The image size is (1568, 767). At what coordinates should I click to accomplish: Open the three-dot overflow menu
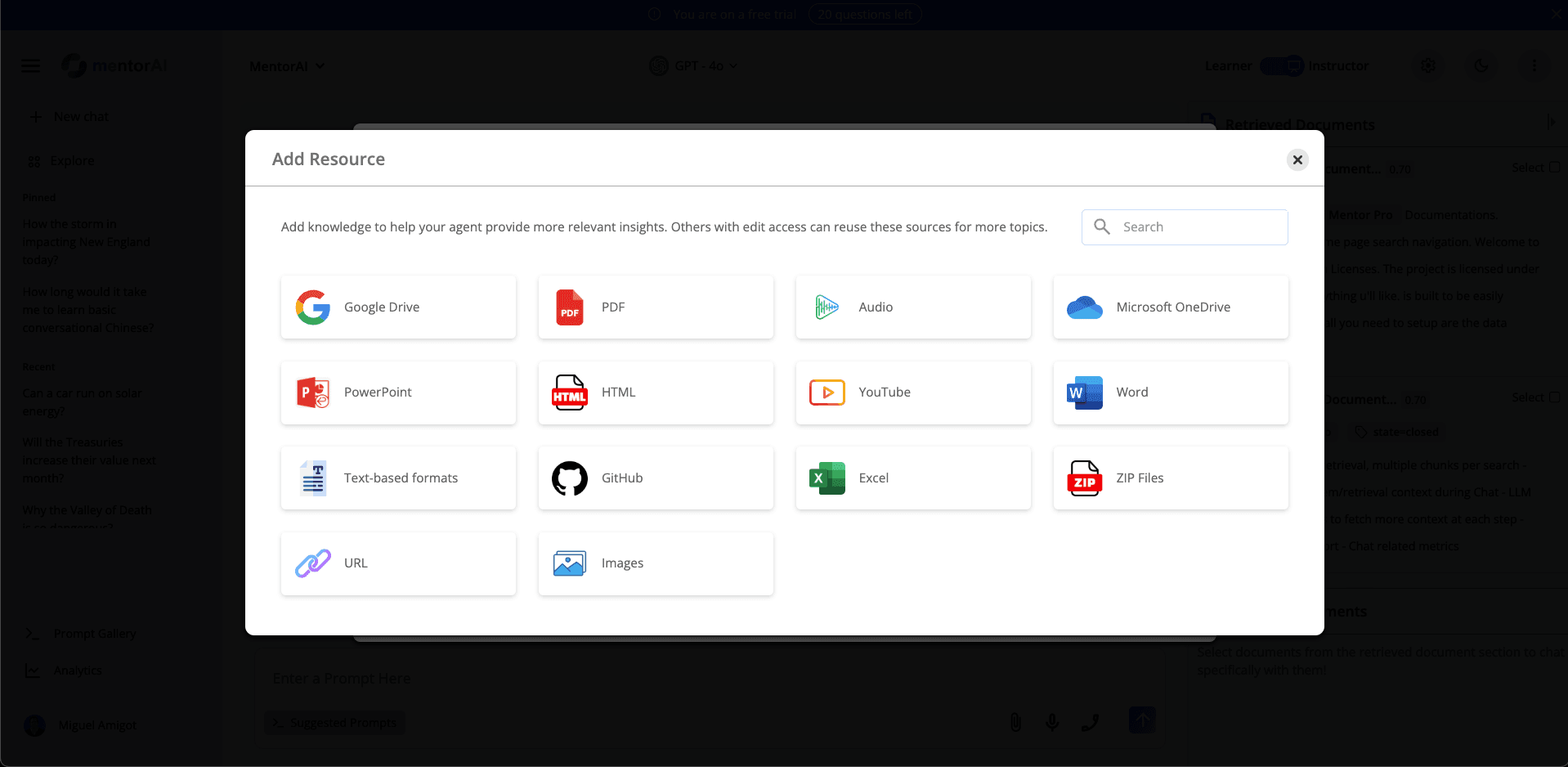coord(1534,65)
